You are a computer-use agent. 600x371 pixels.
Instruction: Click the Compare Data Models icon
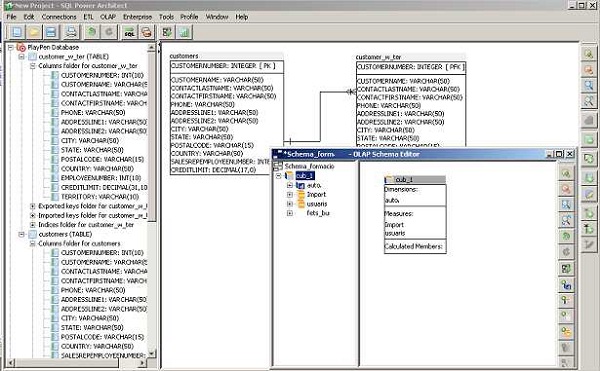pos(146,32)
